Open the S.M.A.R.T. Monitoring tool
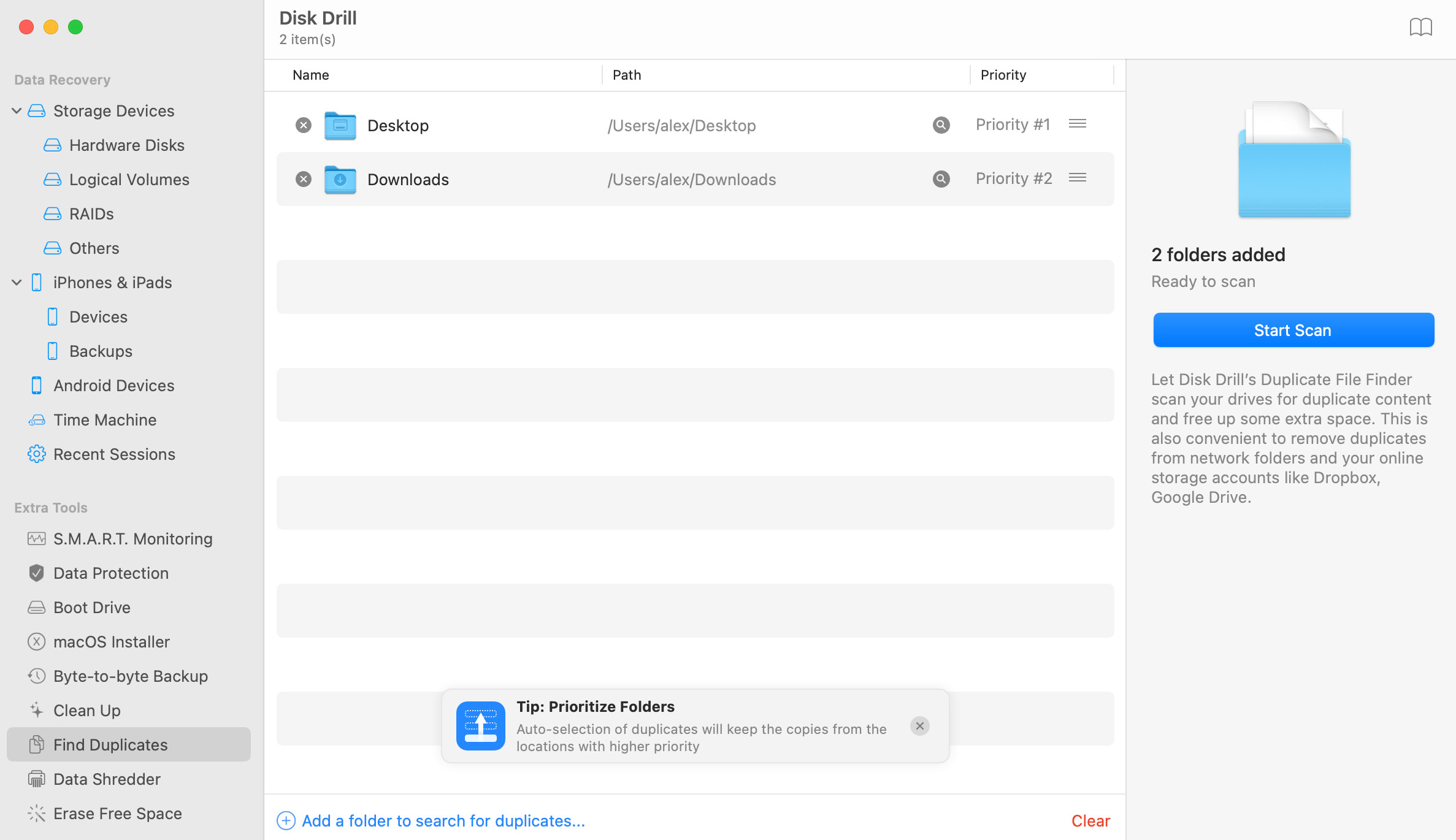Viewport: 1456px width, 840px height. [x=132, y=538]
